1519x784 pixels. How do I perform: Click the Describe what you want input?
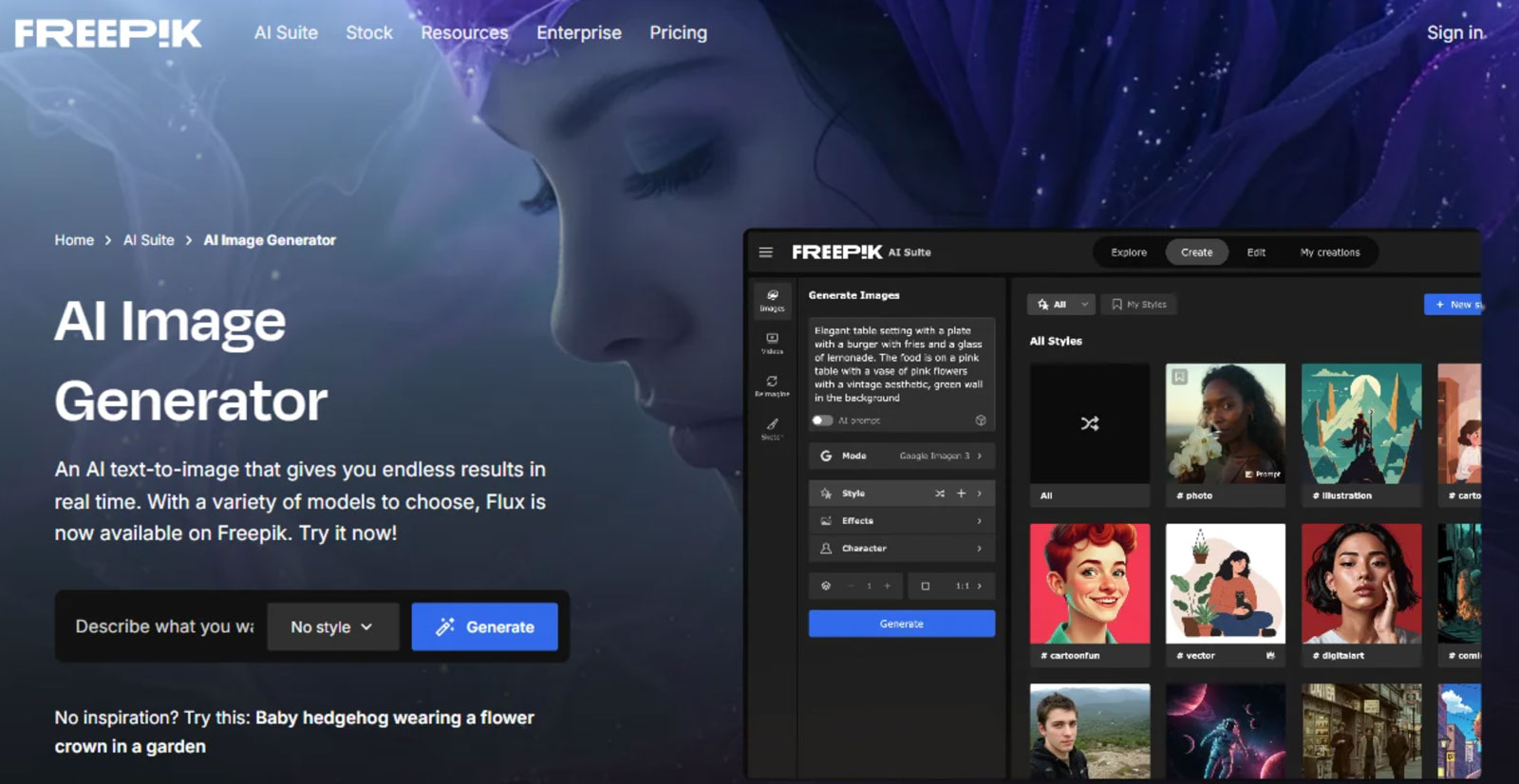(x=165, y=626)
